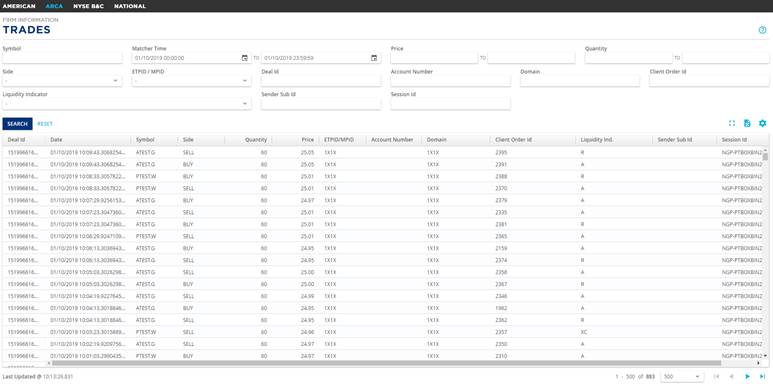773x384 pixels.
Task: Open the NATIONAL market tab
Action: 130,6
